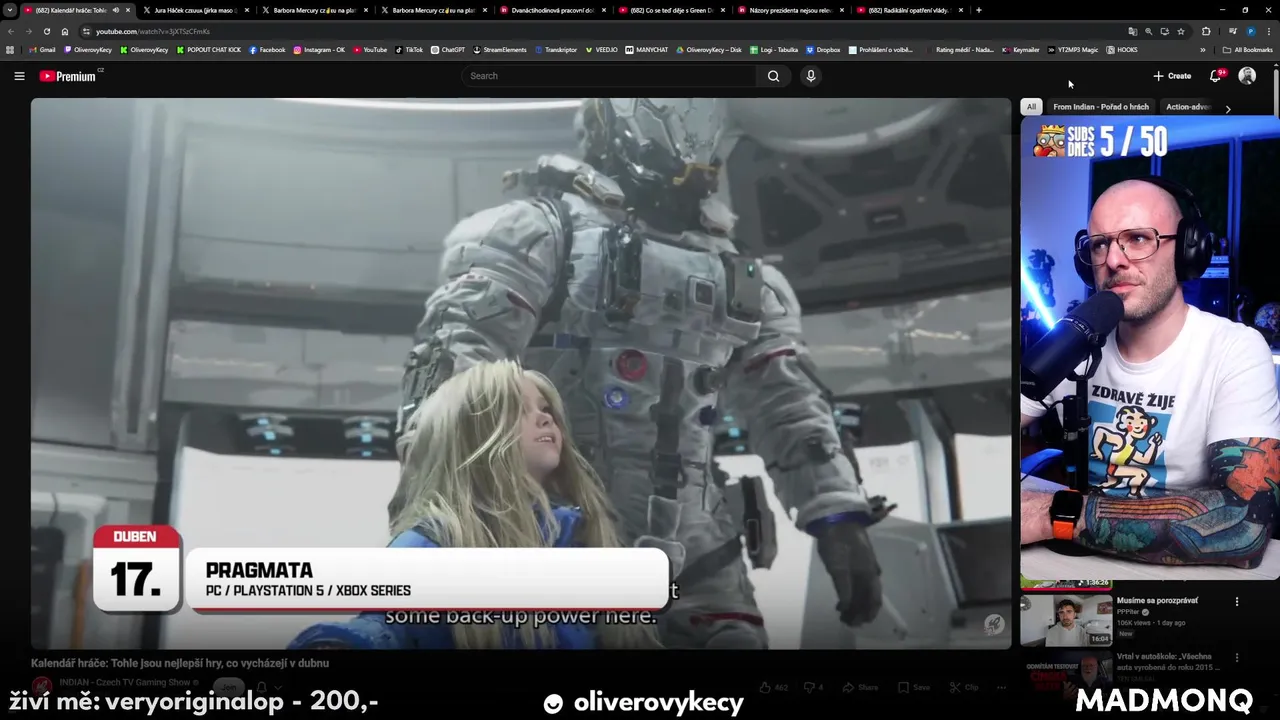
Task: Open Dropbox bookmark
Action: point(823,49)
